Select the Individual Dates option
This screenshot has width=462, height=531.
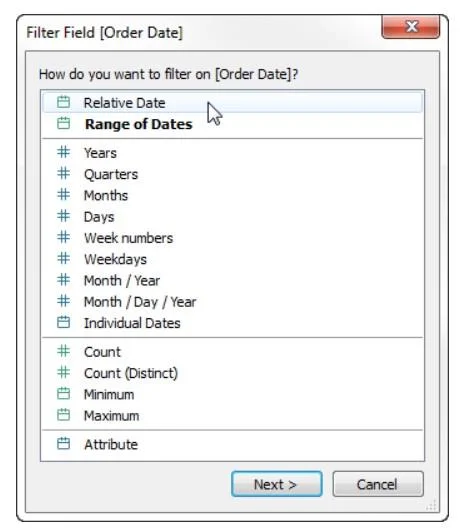tap(232, 323)
